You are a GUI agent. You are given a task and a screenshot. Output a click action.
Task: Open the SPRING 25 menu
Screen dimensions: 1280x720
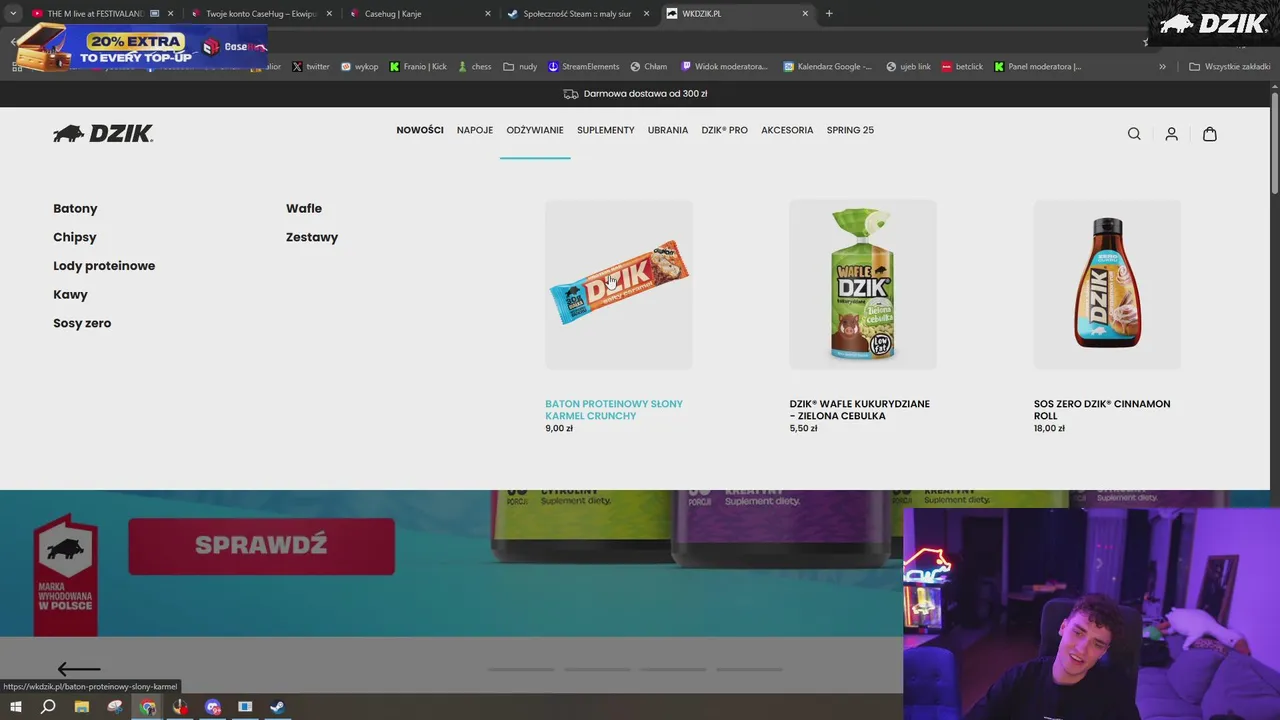(850, 130)
